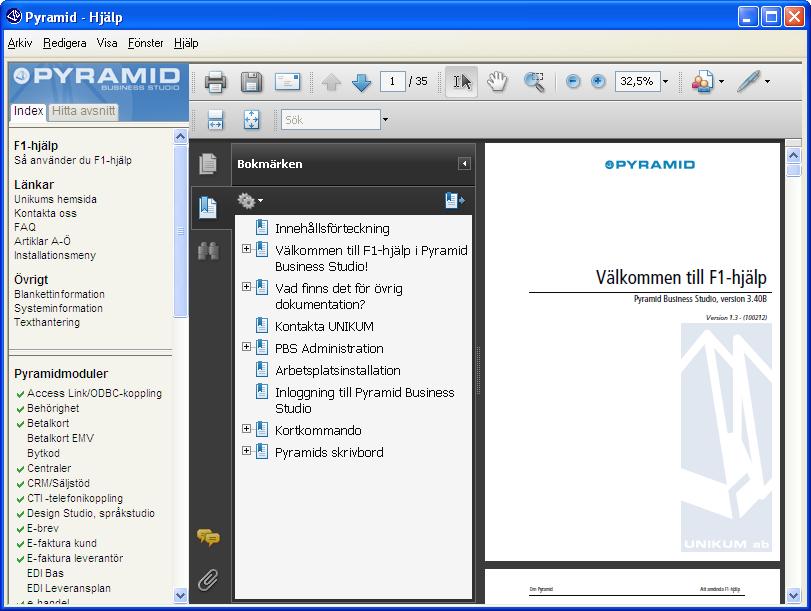Click the Zoom in plus button
The width and height of the screenshot is (811, 611).
[x=598, y=81]
